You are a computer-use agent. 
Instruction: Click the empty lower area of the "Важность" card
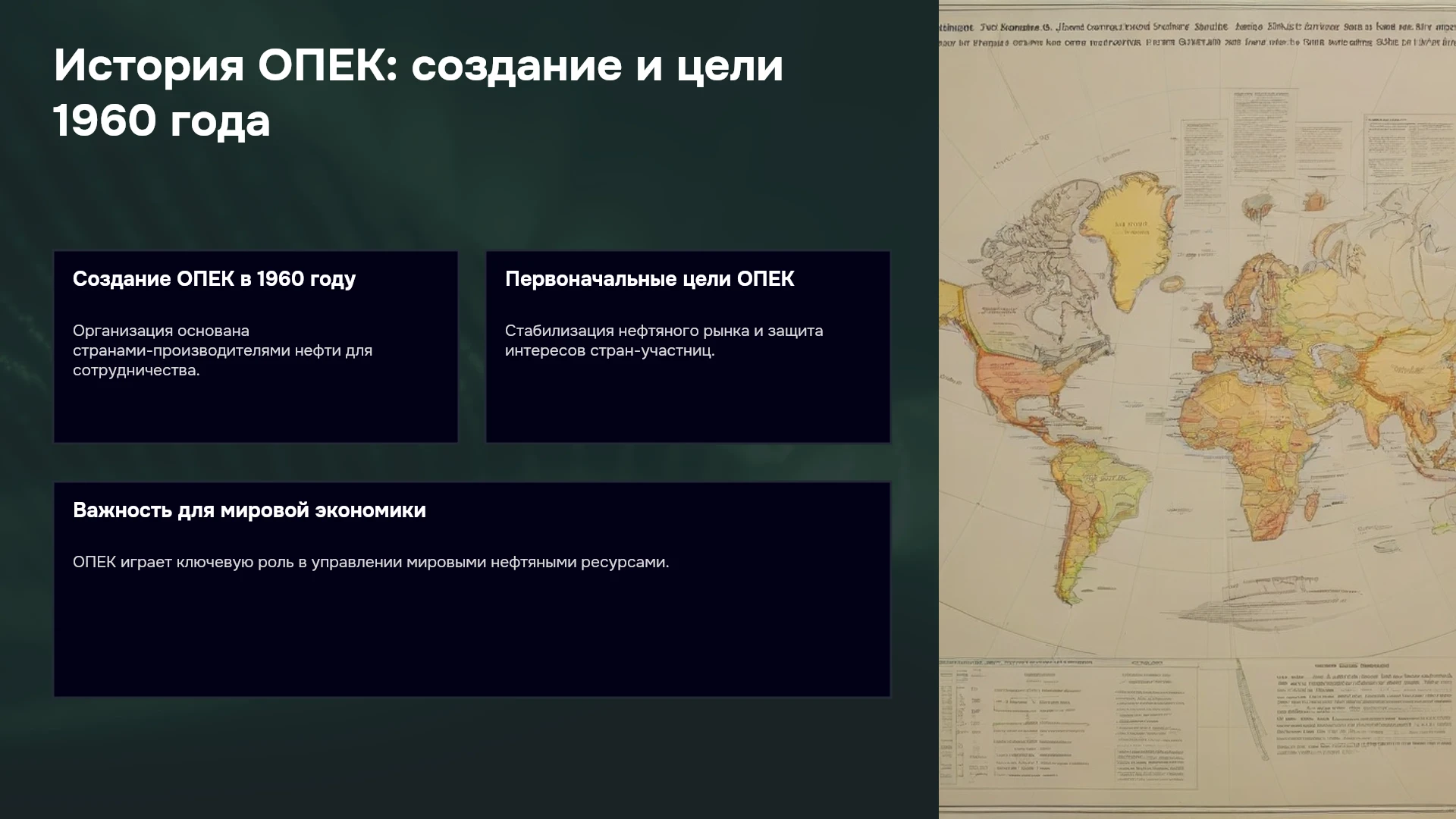pos(472,637)
